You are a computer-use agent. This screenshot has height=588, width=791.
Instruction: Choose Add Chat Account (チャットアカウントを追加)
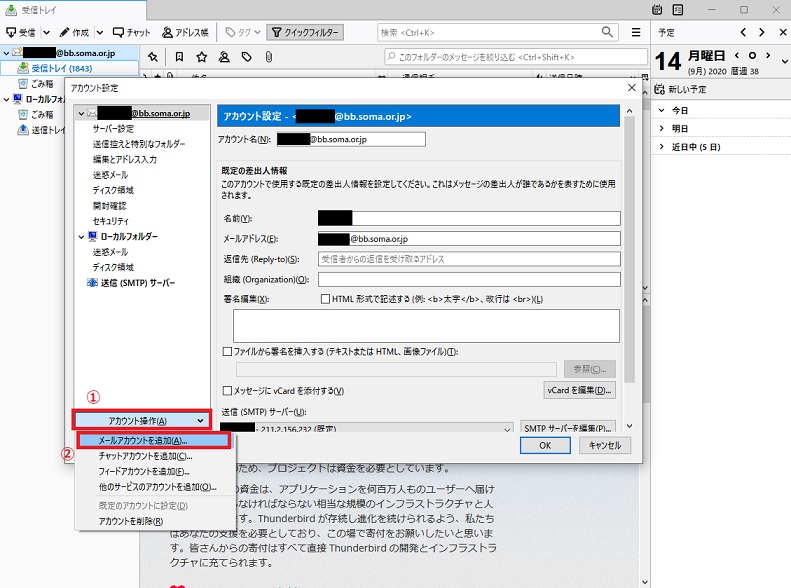pos(145,456)
